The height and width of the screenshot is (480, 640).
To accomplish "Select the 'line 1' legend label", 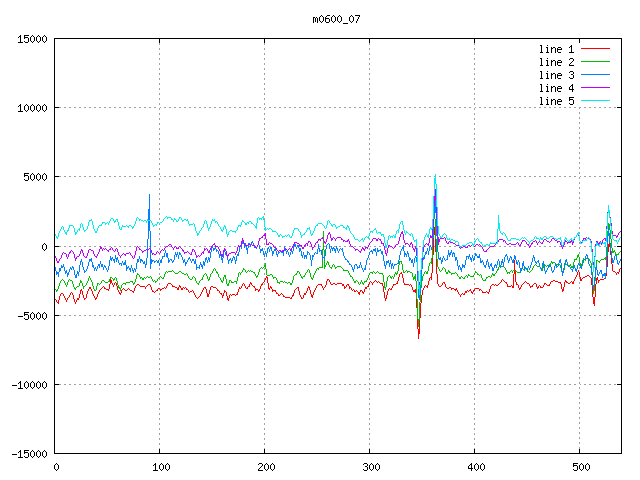I will tap(556, 49).
